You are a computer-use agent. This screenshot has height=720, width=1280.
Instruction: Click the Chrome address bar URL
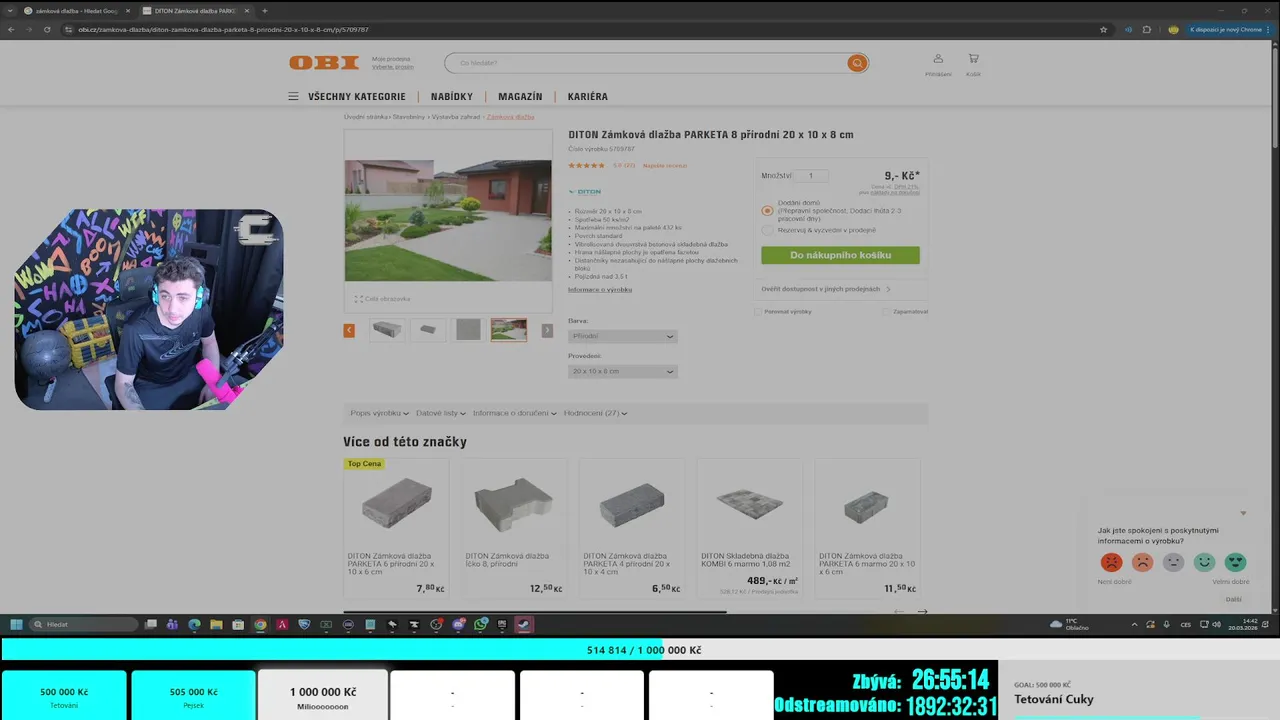[x=223, y=30]
